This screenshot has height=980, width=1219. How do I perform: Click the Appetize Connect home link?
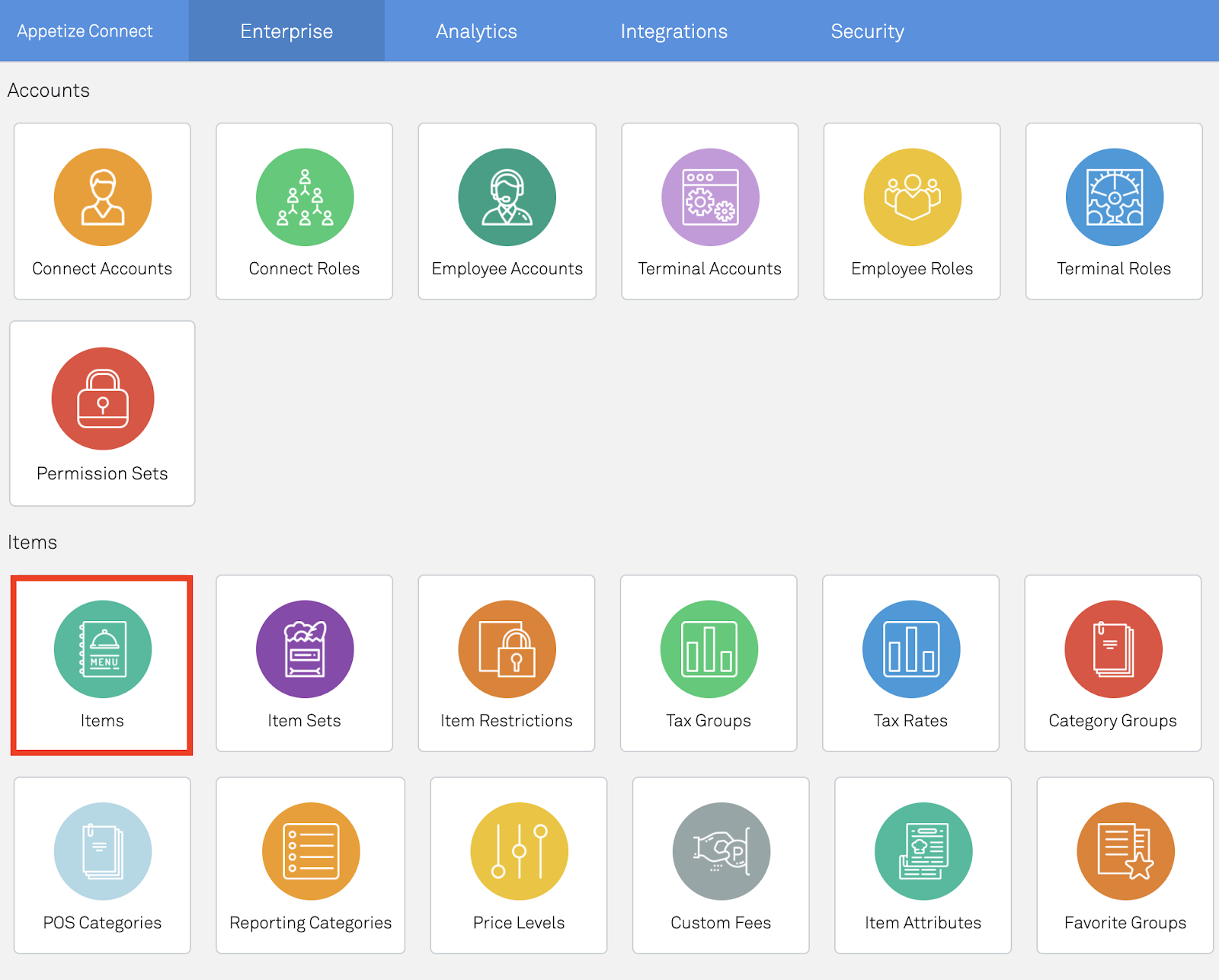click(x=85, y=31)
